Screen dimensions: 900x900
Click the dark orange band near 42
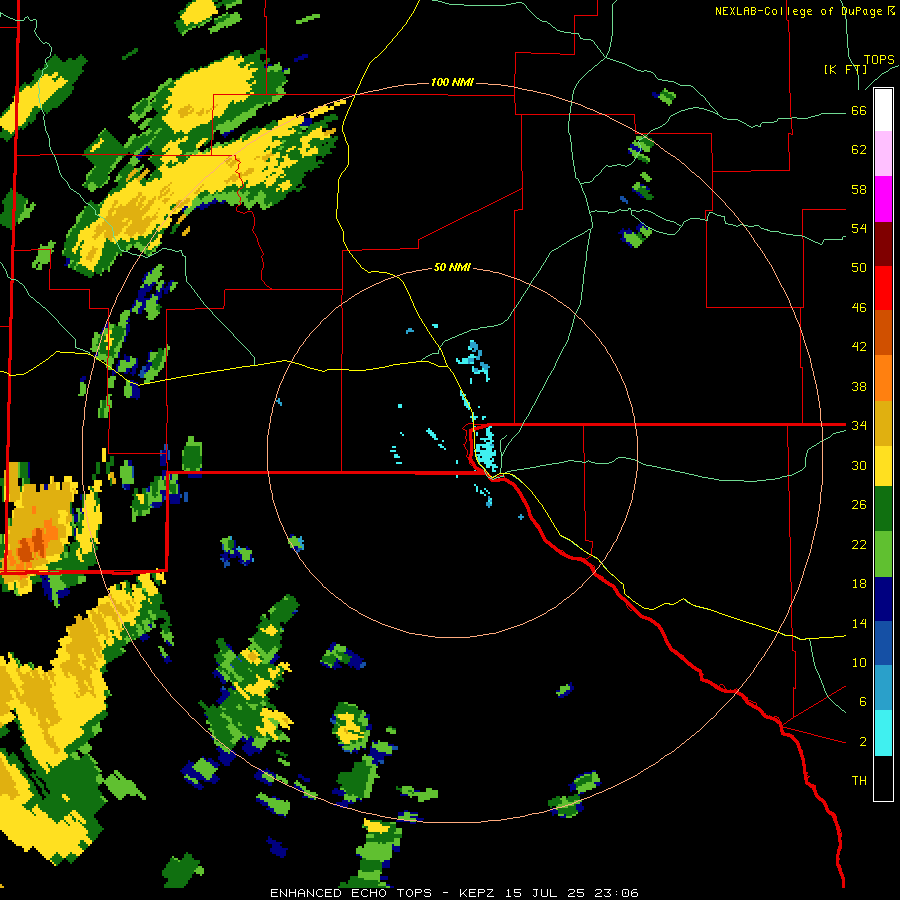point(883,333)
